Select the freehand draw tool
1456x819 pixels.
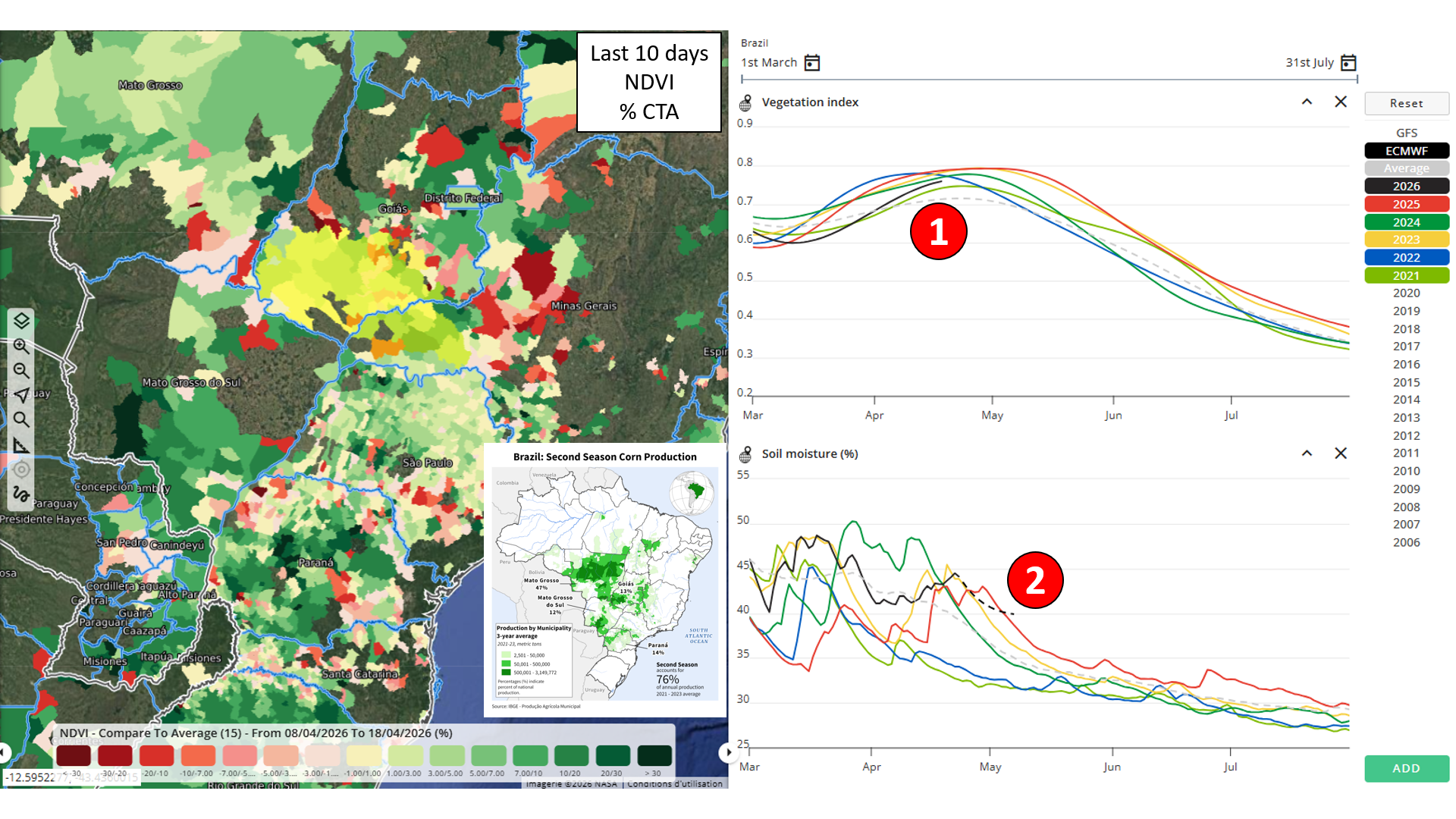click(21, 494)
